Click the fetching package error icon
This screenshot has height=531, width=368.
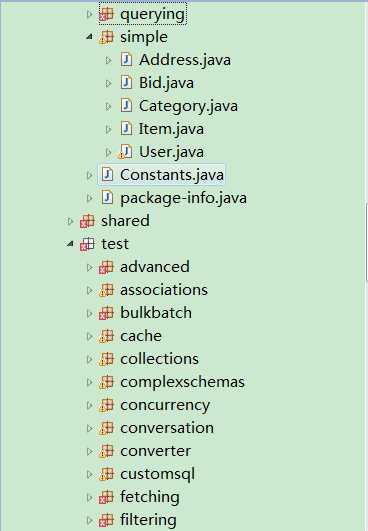(106, 497)
